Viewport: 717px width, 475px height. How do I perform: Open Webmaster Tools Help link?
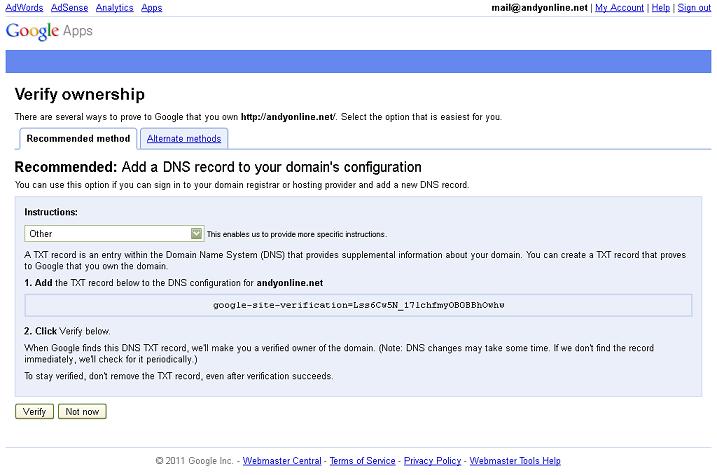515,461
